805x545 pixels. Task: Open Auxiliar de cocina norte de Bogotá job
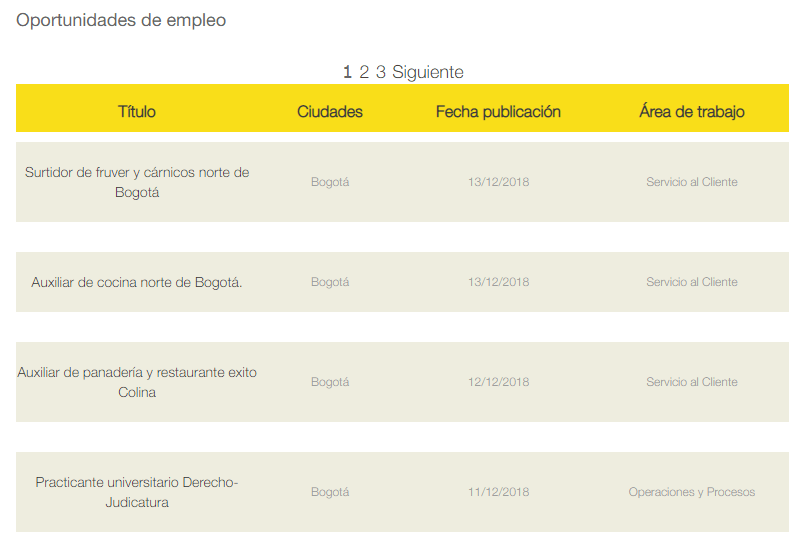137,282
